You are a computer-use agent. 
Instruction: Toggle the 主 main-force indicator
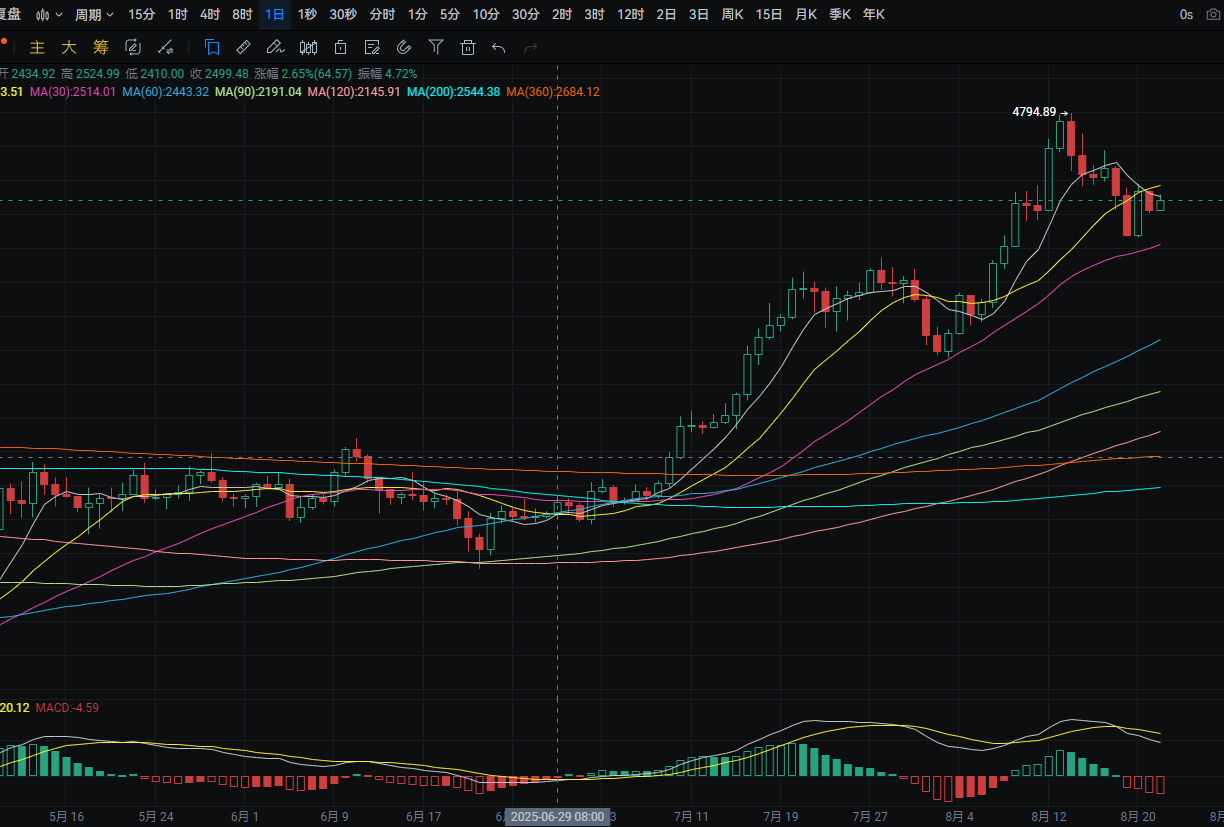(x=37, y=47)
